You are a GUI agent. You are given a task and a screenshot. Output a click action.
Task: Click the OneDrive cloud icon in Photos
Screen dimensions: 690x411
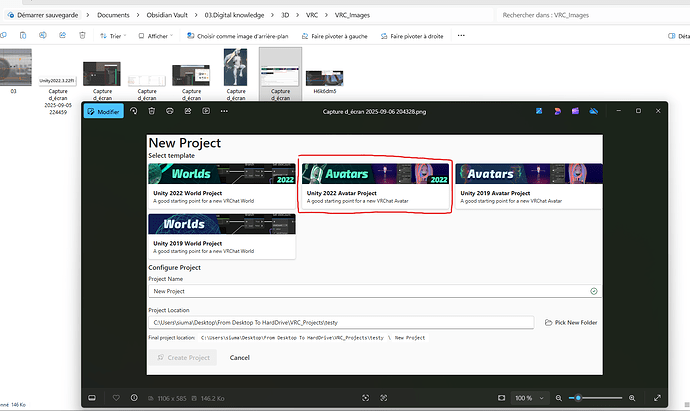coord(596,111)
